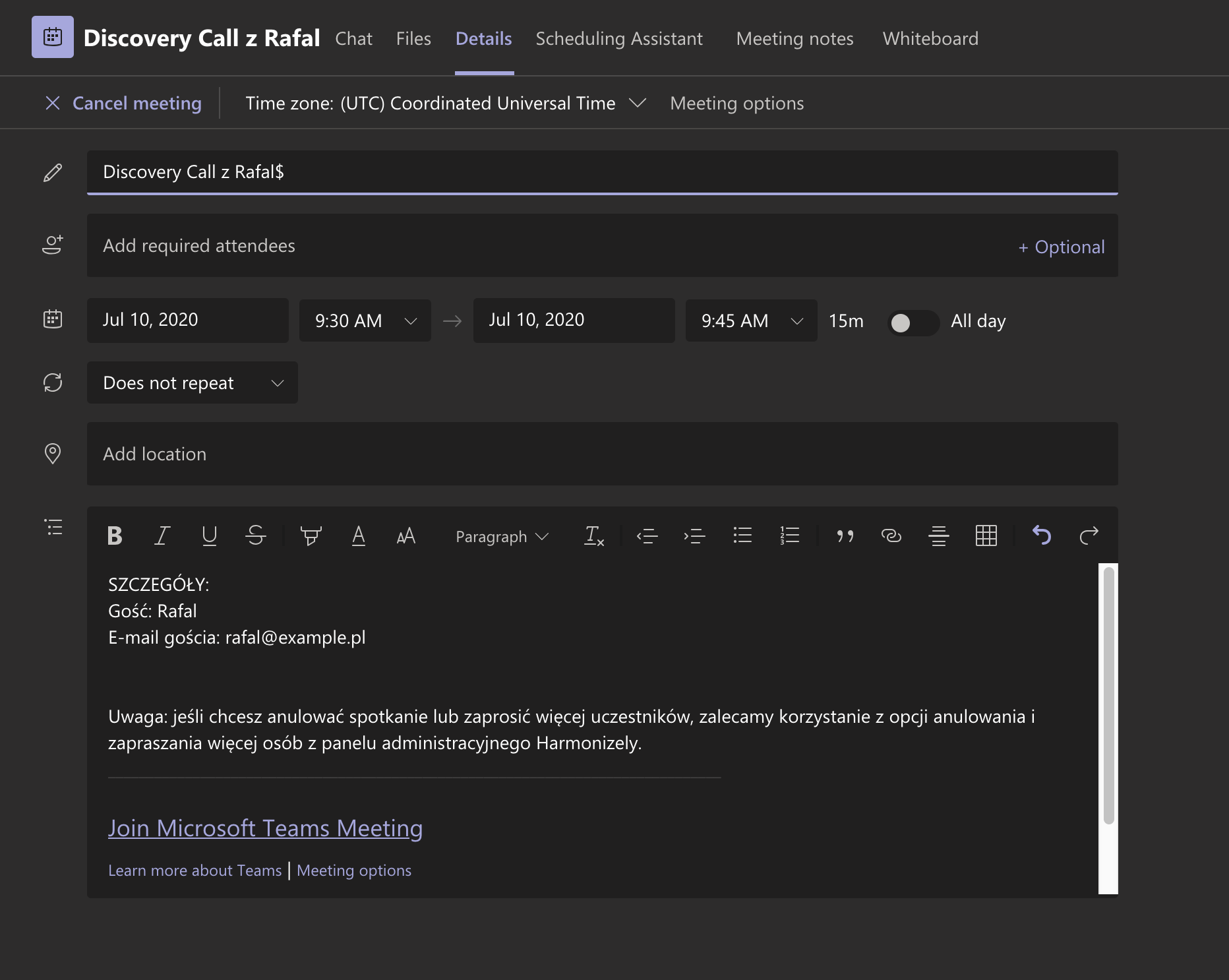Image resolution: width=1229 pixels, height=980 pixels.
Task: Click the 15m duration label
Action: [x=846, y=321]
